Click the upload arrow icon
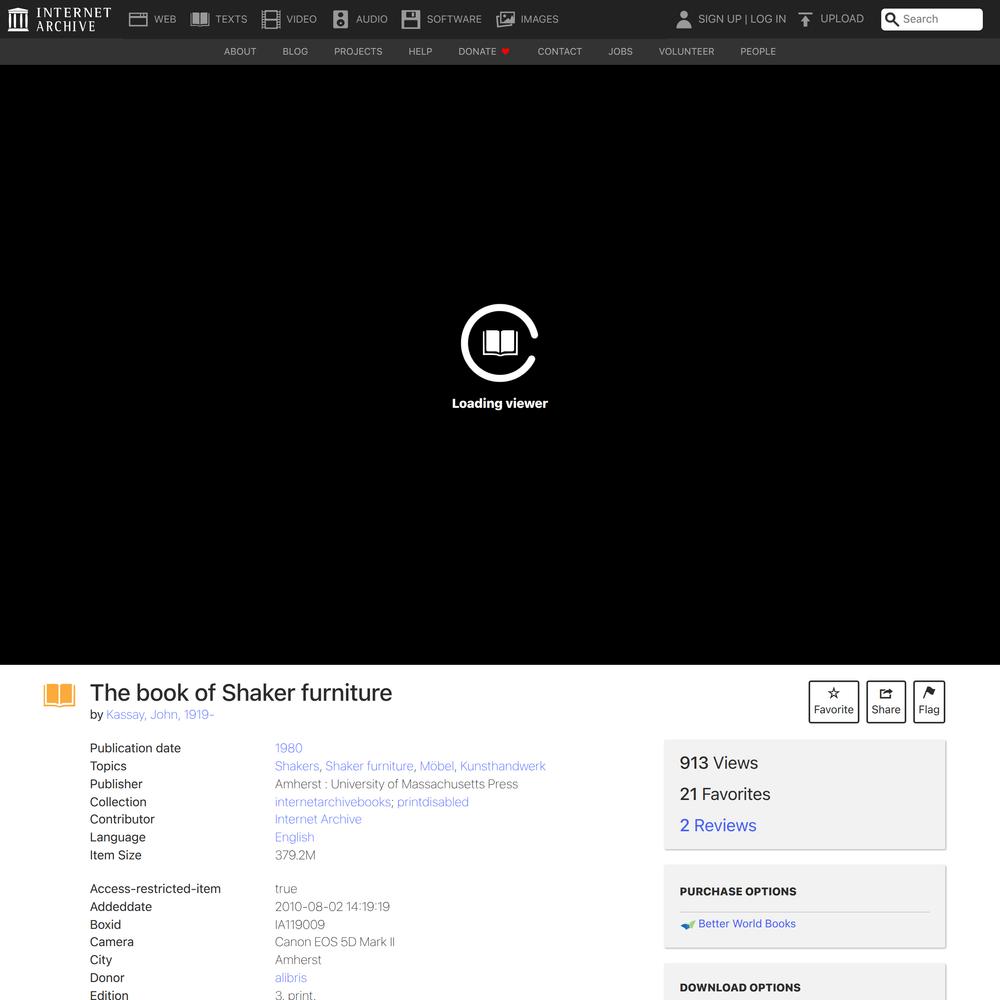The width and height of the screenshot is (1000, 1000). (x=805, y=19)
